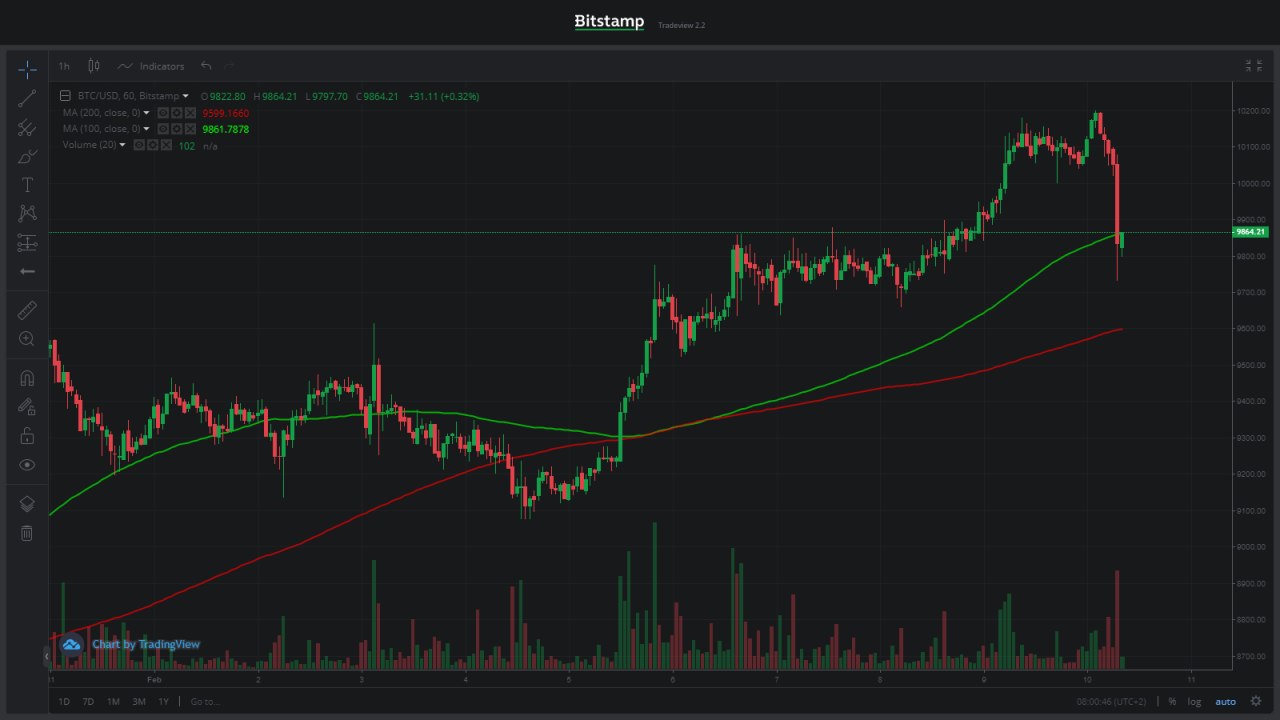Screen dimensions: 1280x720
Task: Remove the Volume indicator
Action: pyautogui.click(x=166, y=145)
